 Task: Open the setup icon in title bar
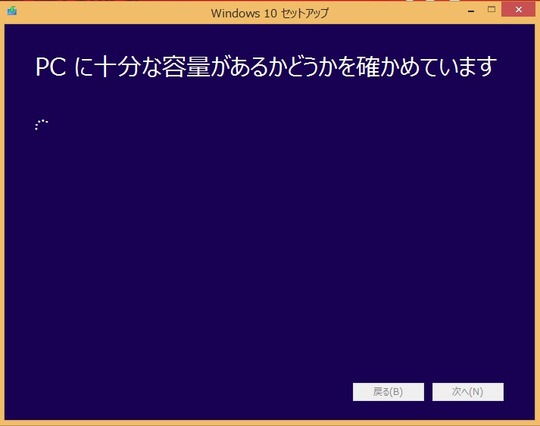pyautogui.click(x=12, y=11)
